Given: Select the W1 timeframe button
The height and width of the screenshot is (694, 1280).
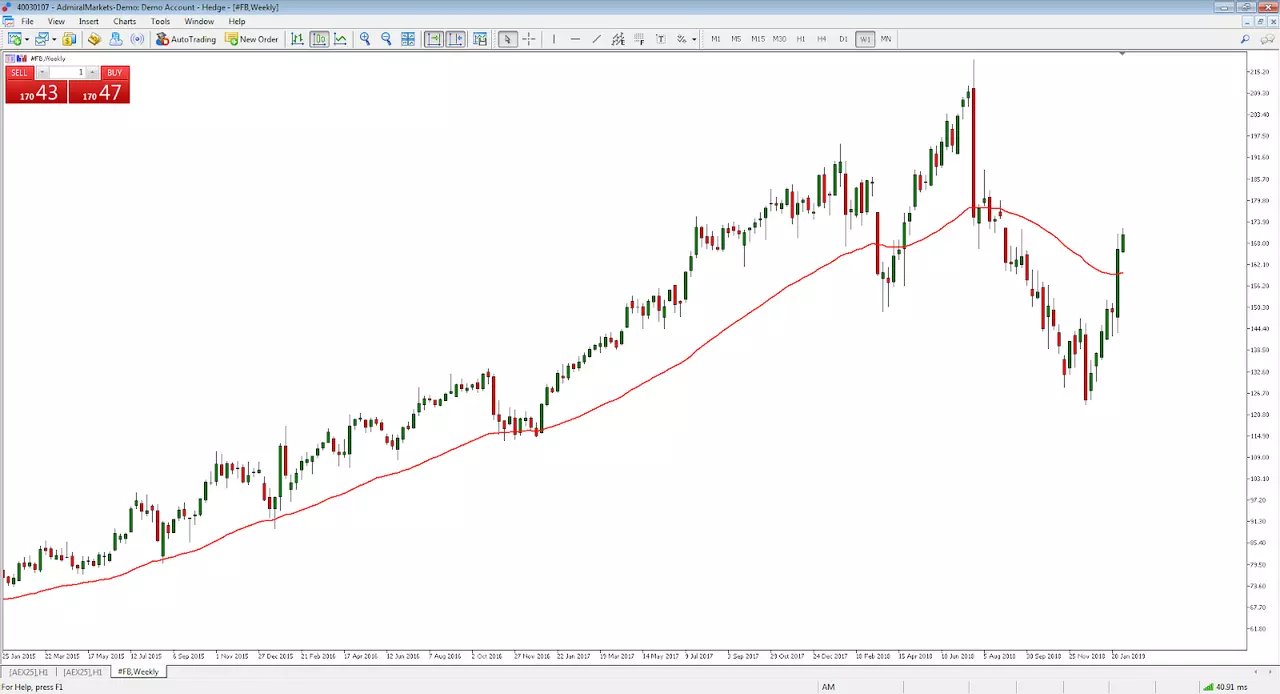Looking at the screenshot, I should 865,39.
